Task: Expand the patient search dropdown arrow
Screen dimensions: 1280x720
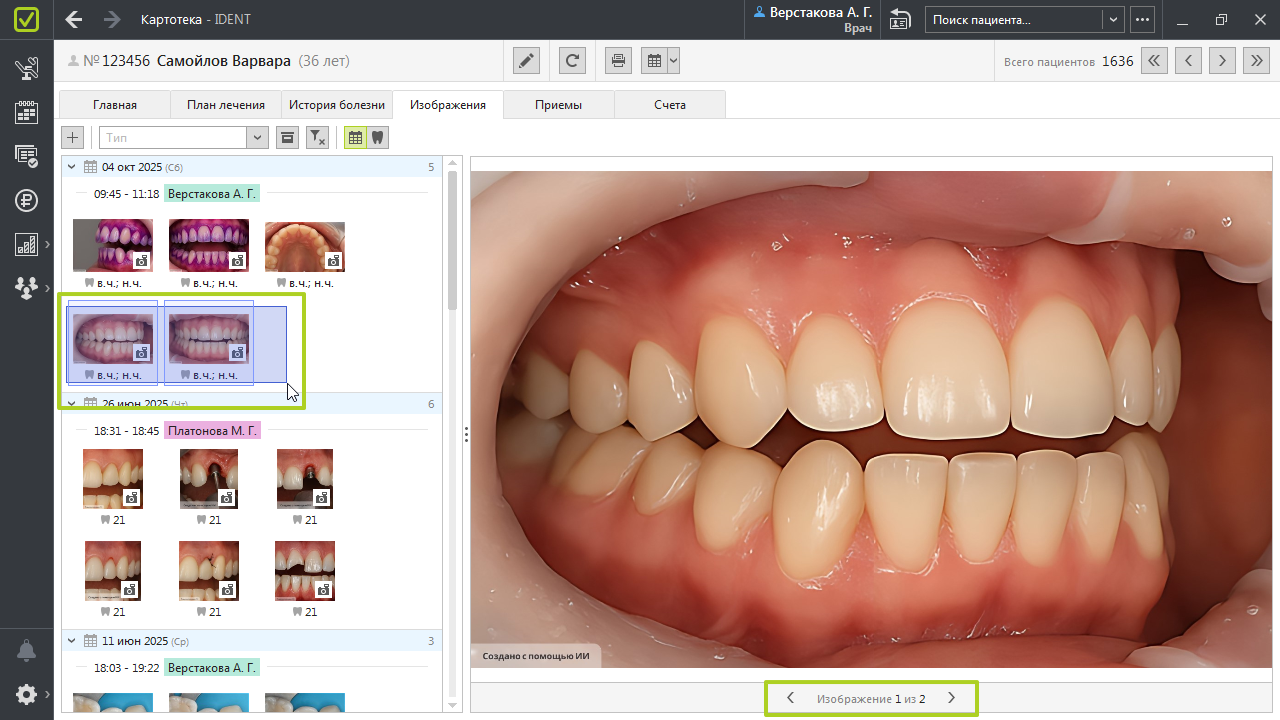Action: click(1113, 20)
